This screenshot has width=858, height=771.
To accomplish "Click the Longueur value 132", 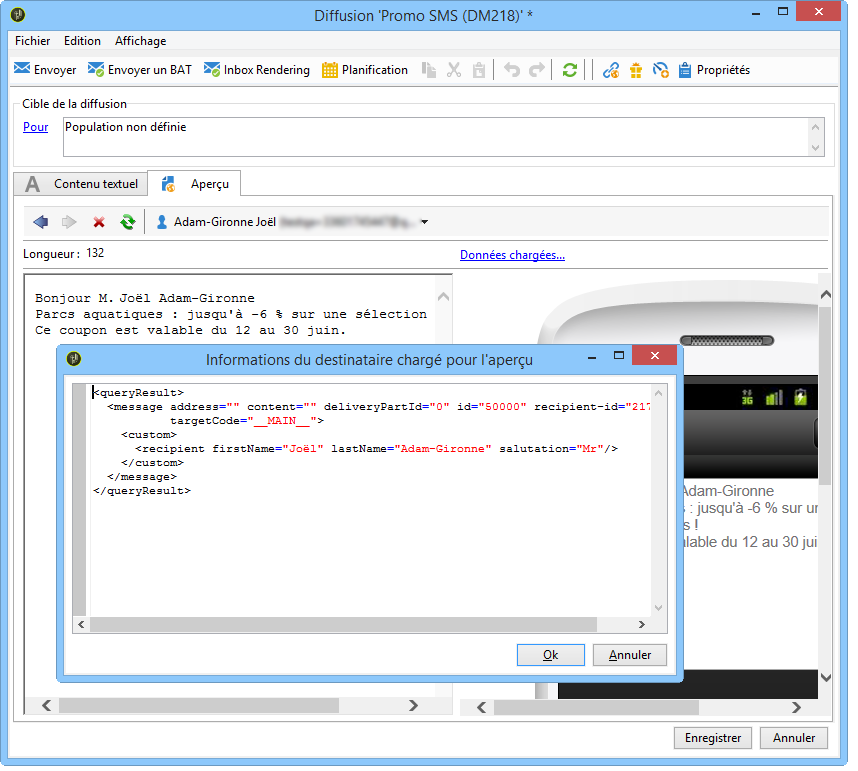I will point(95,253).
